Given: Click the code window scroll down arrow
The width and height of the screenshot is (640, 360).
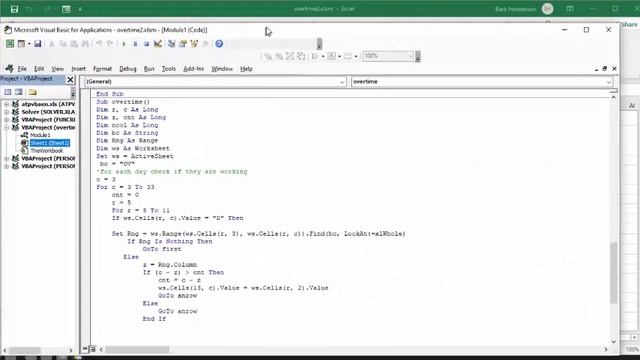Looking at the screenshot, I should [x=613, y=342].
